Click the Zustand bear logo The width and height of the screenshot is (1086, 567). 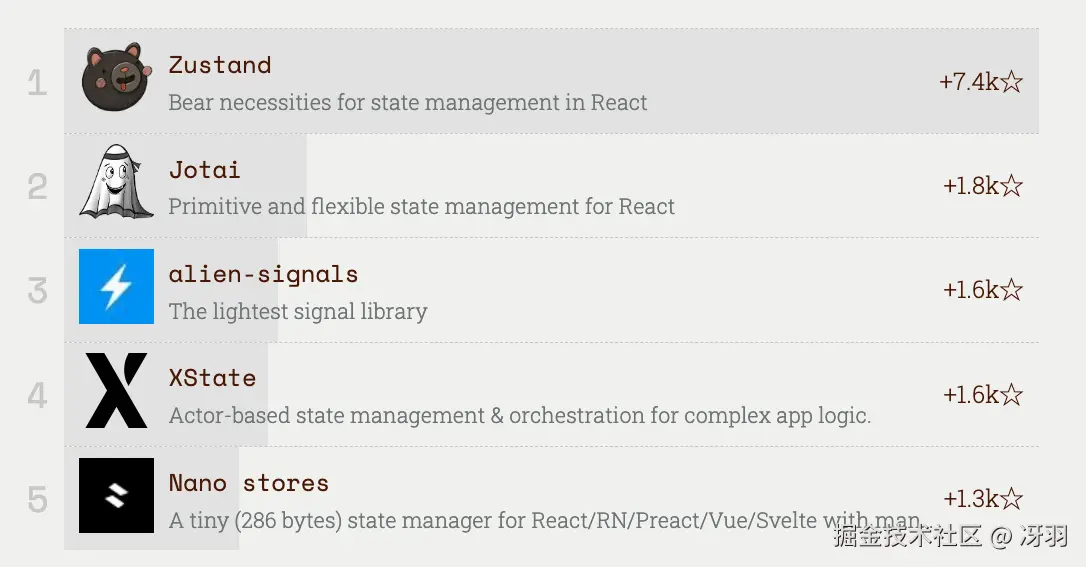(116, 77)
